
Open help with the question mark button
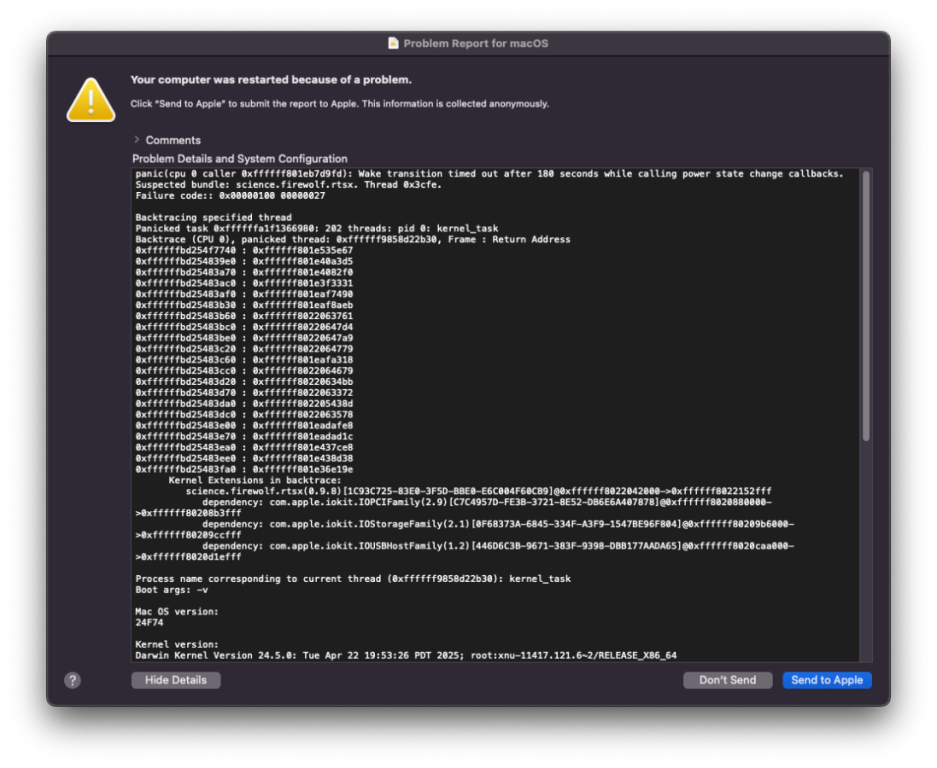(x=72, y=680)
